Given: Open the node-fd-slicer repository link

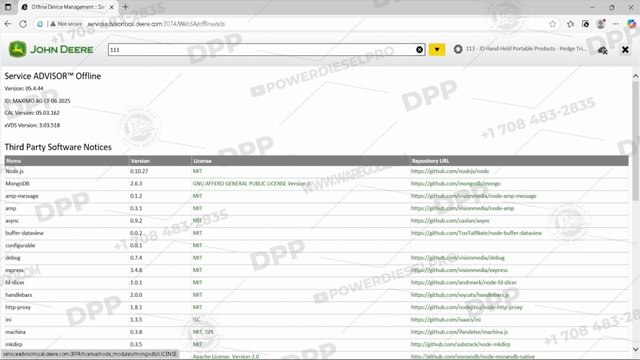Looking at the screenshot, I should [464, 282].
